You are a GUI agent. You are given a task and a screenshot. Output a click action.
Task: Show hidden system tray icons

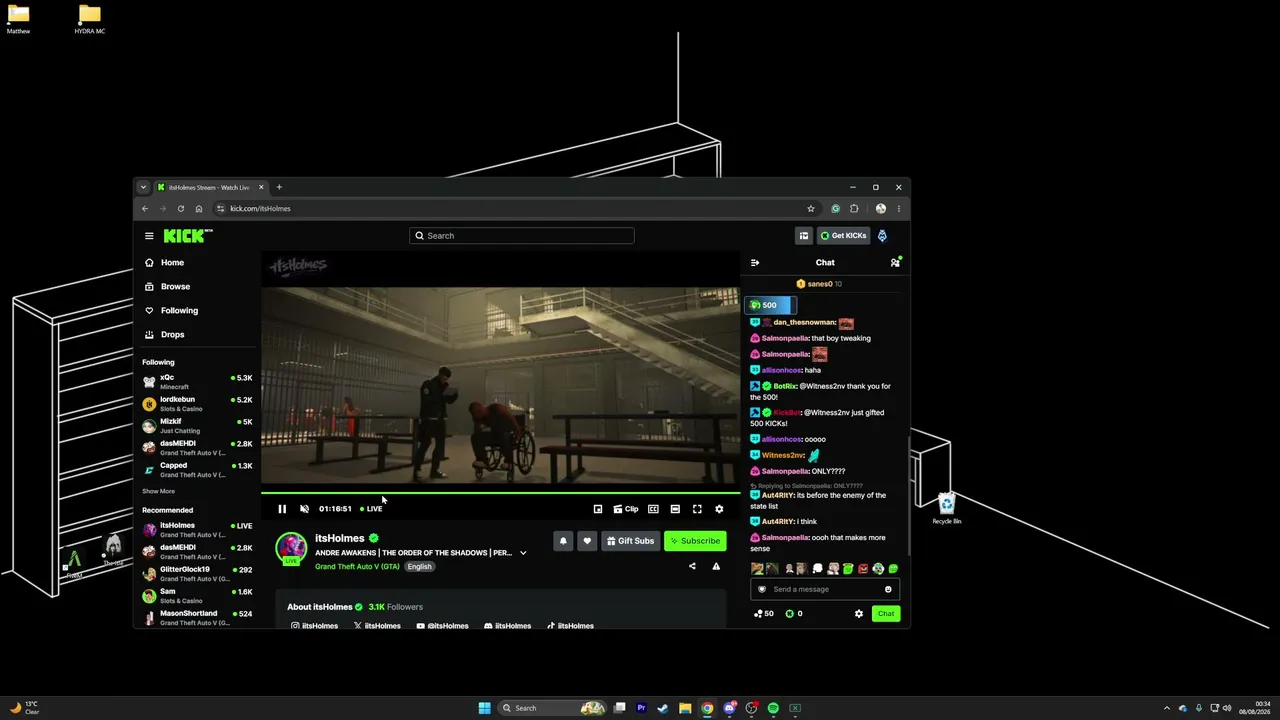(x=1166, y=708)
